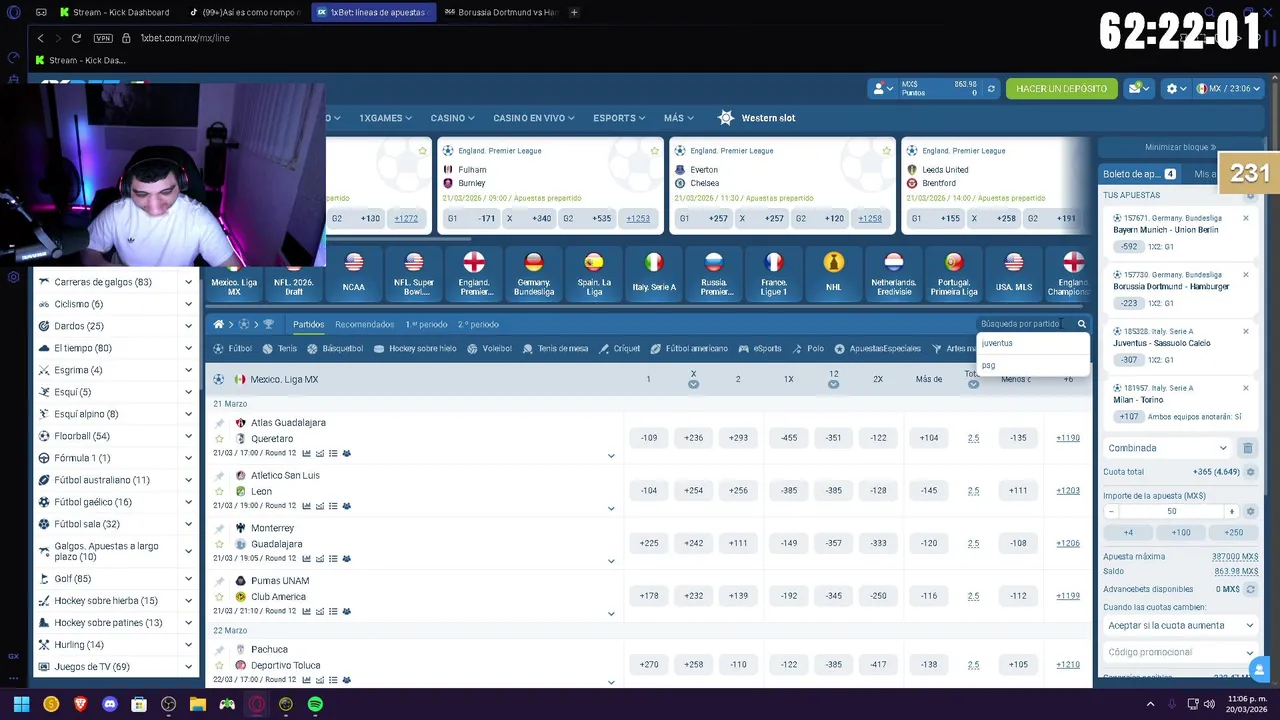Viewport: 1280px width, 720px height.
Task: Expand Carreras de galgos sport list
Action: 188,282
